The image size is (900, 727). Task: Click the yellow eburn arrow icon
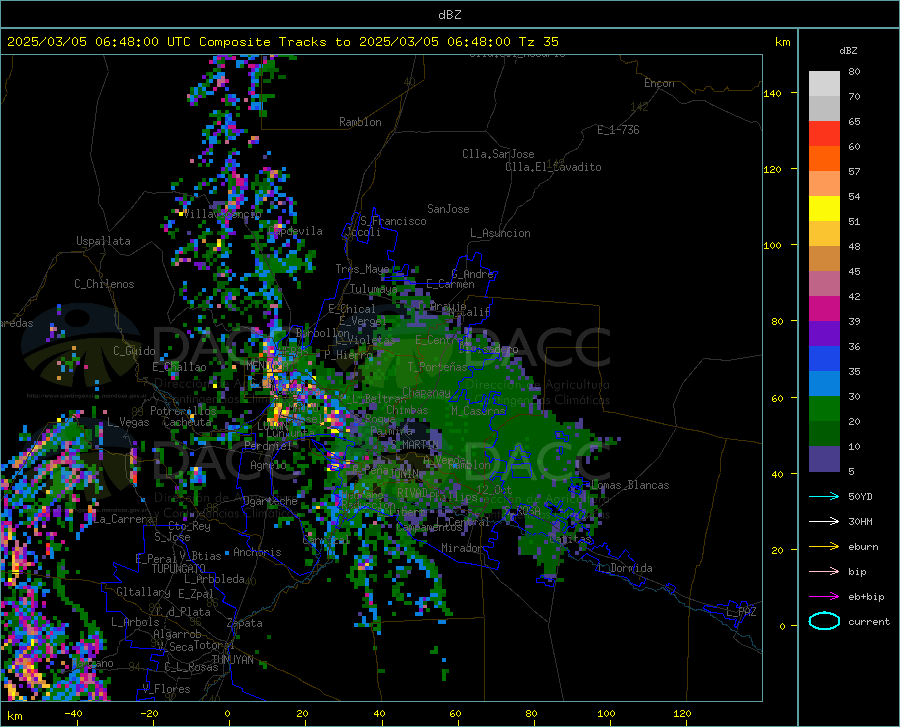pos(824,547)
